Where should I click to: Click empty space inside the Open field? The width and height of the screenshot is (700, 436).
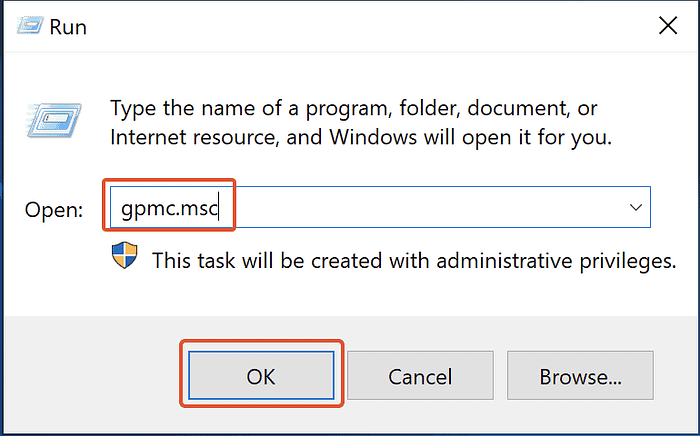click(x=430, y=208)
